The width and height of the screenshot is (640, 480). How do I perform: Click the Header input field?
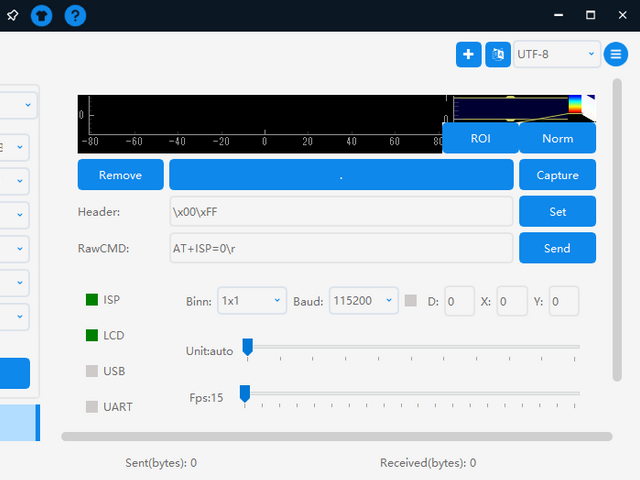tap(341, 212)
